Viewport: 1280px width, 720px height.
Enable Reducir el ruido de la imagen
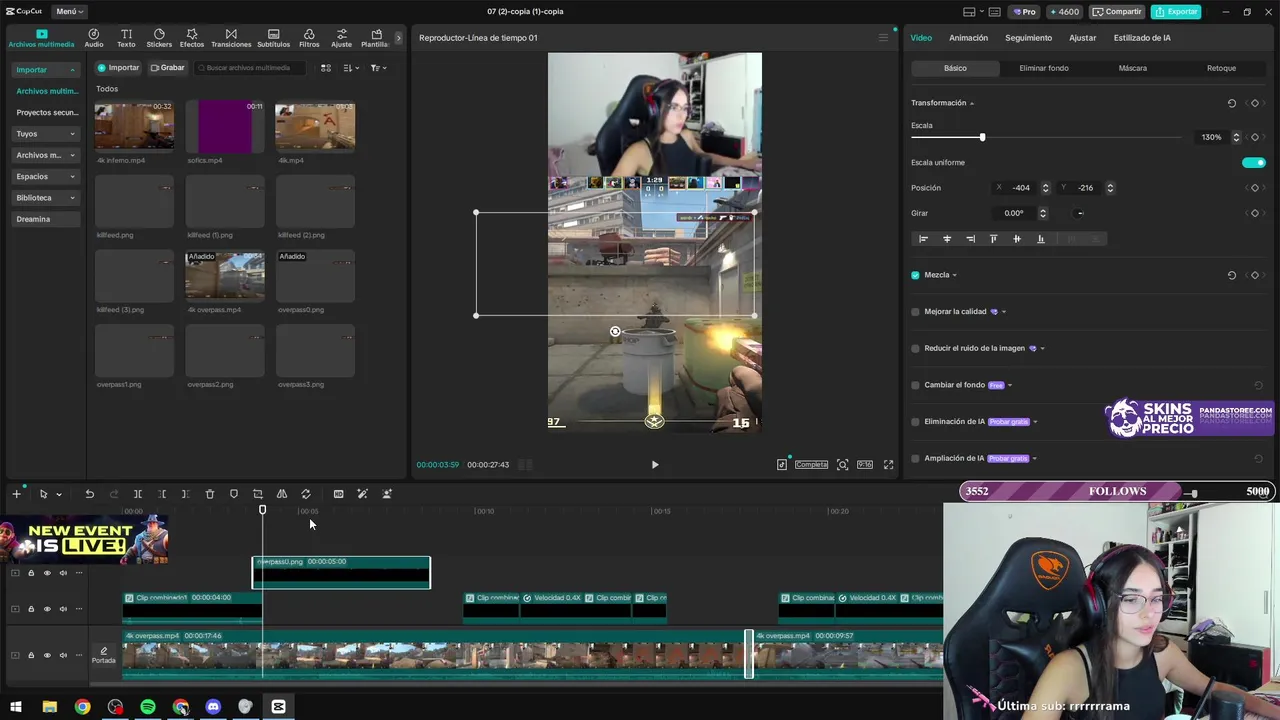coord(915,348)
